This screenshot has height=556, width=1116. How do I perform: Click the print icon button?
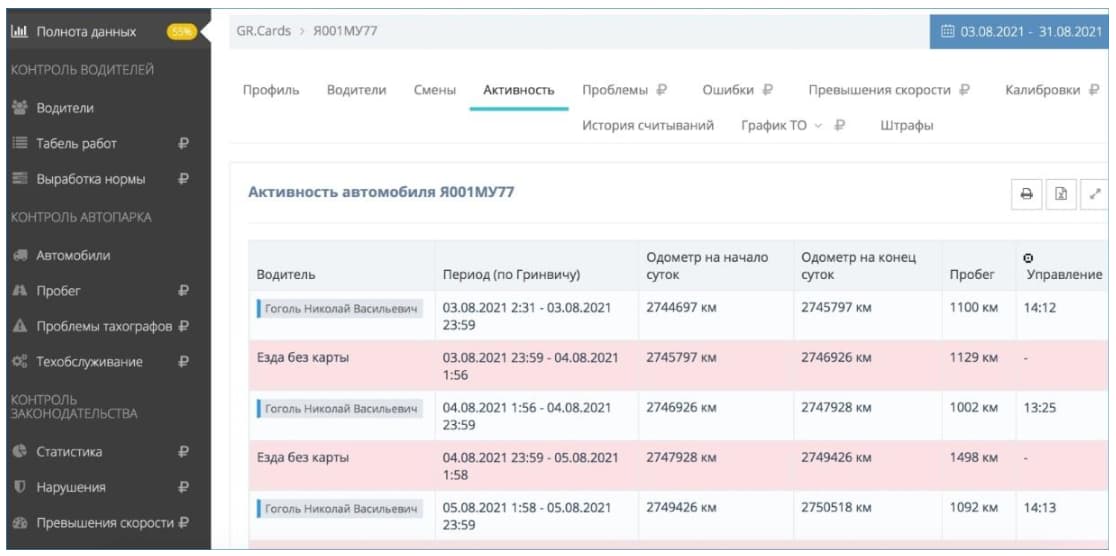(1026, 194)
